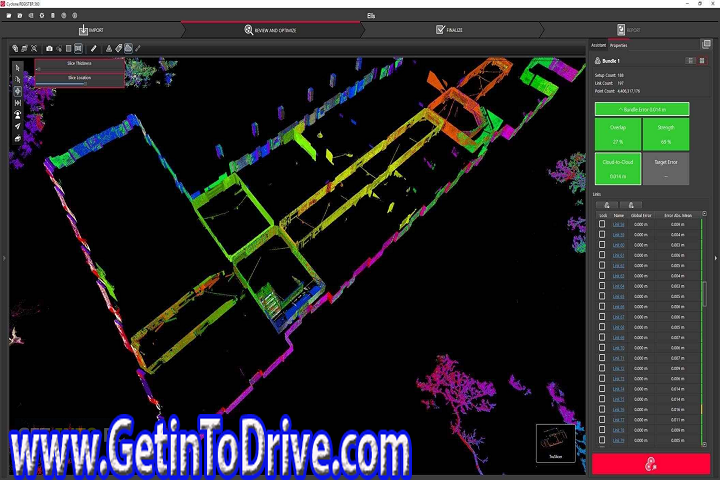The width and height of the screenshot is (720, 480).
Task: Click the links table scroll-up arrow
Action: coord(704,214)
